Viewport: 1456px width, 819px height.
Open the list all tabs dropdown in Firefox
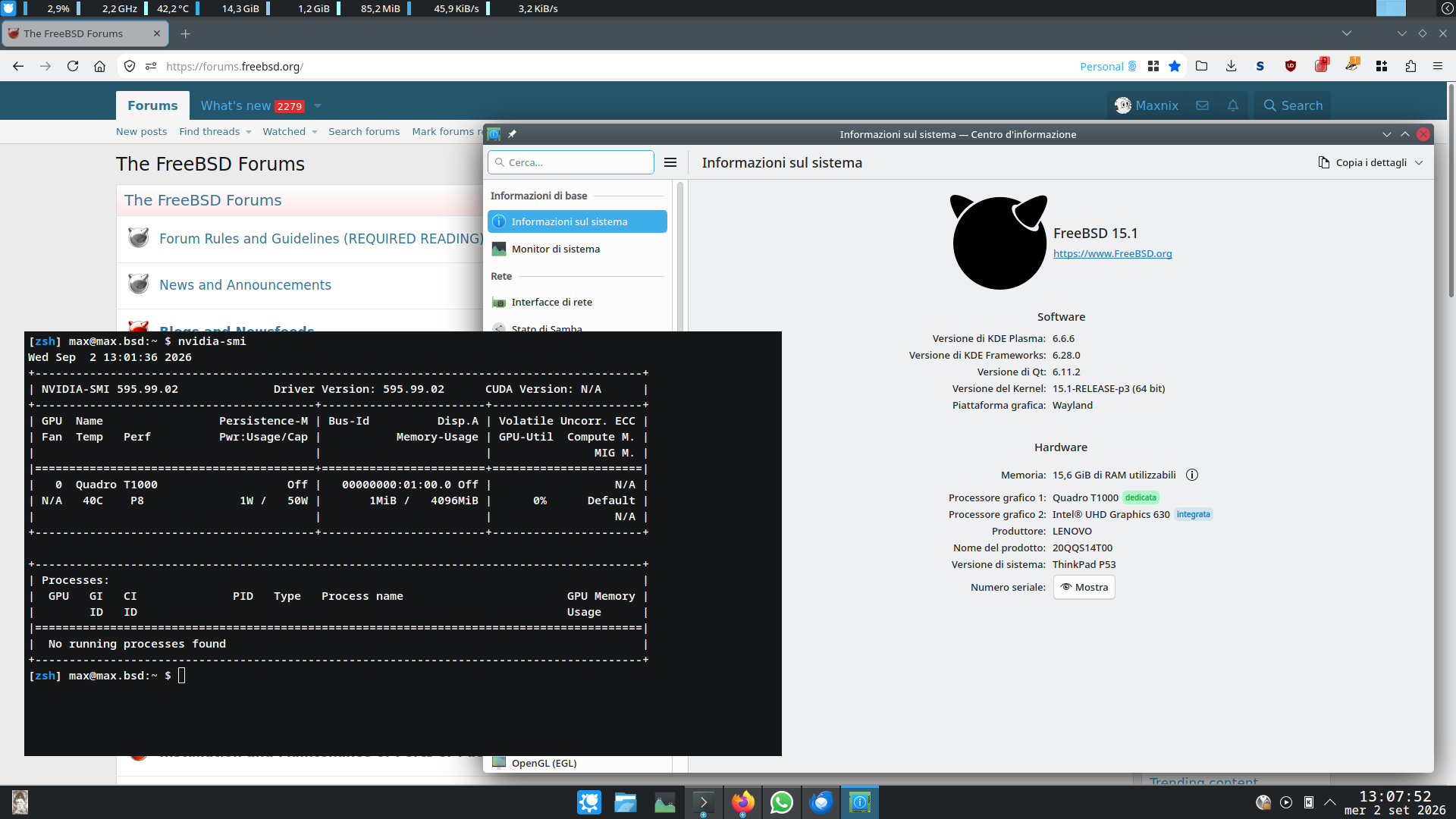pos(1347,33)
